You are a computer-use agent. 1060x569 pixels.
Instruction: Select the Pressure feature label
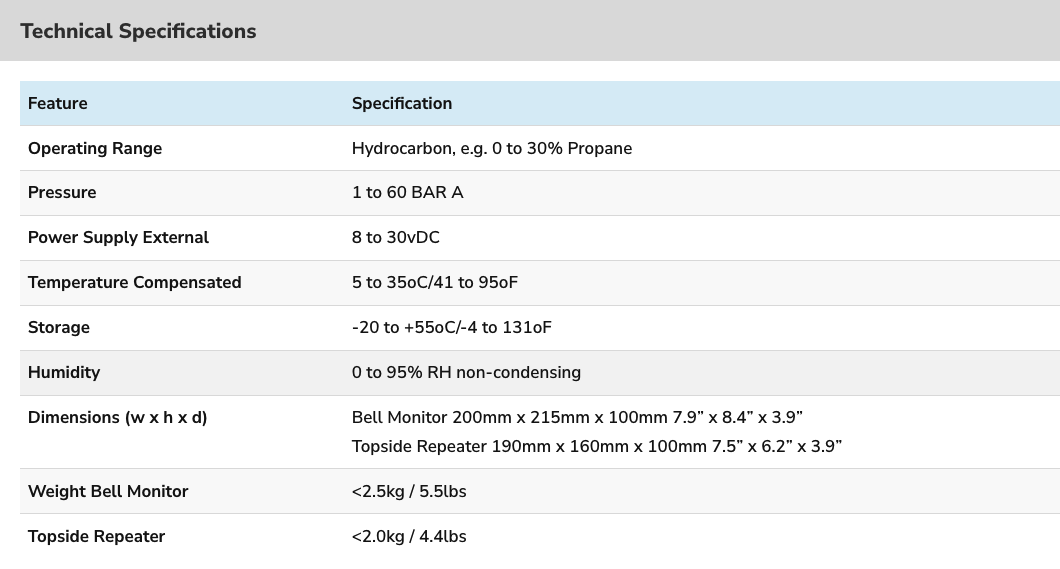[x=62, y=193]
